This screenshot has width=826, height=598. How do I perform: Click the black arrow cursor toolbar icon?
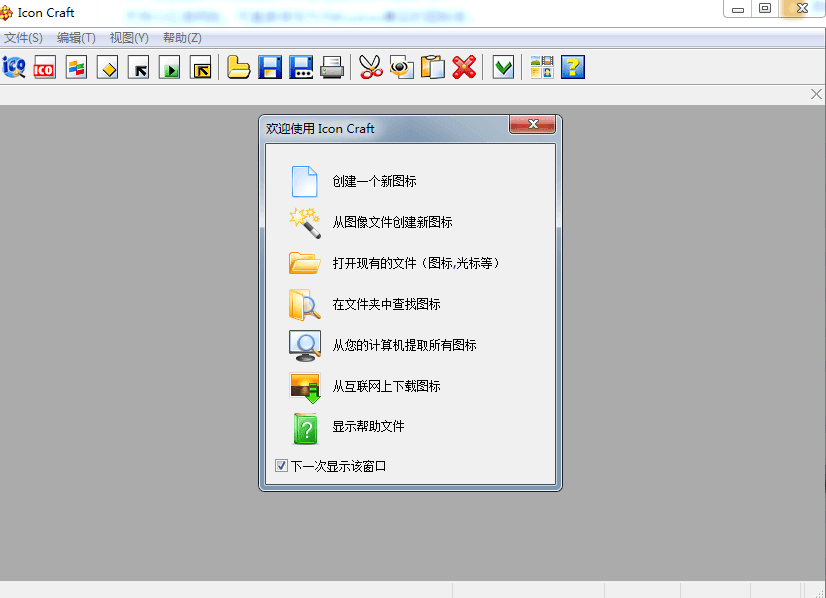(x=139, y=67)
